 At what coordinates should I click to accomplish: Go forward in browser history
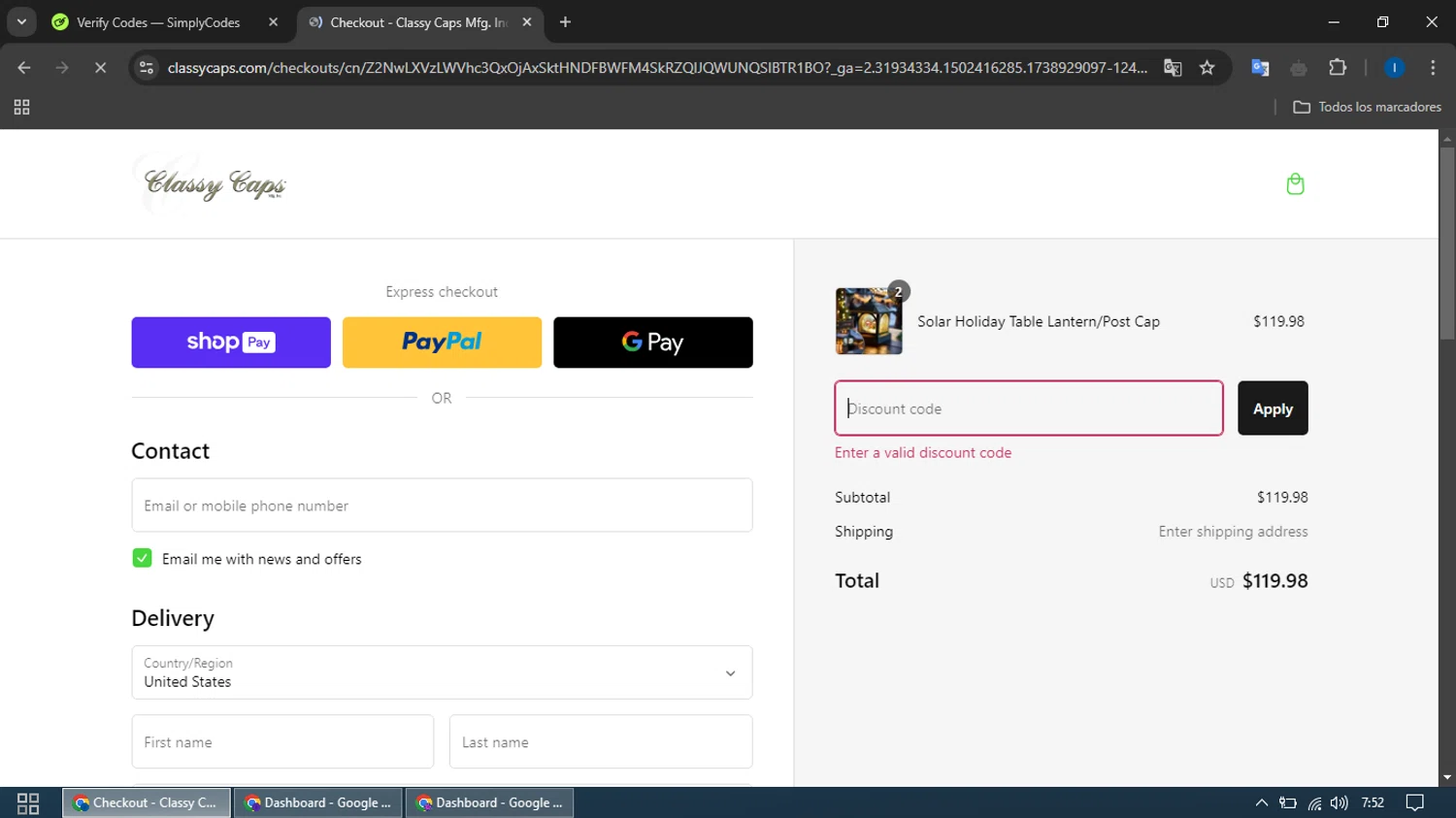[62, 68]
